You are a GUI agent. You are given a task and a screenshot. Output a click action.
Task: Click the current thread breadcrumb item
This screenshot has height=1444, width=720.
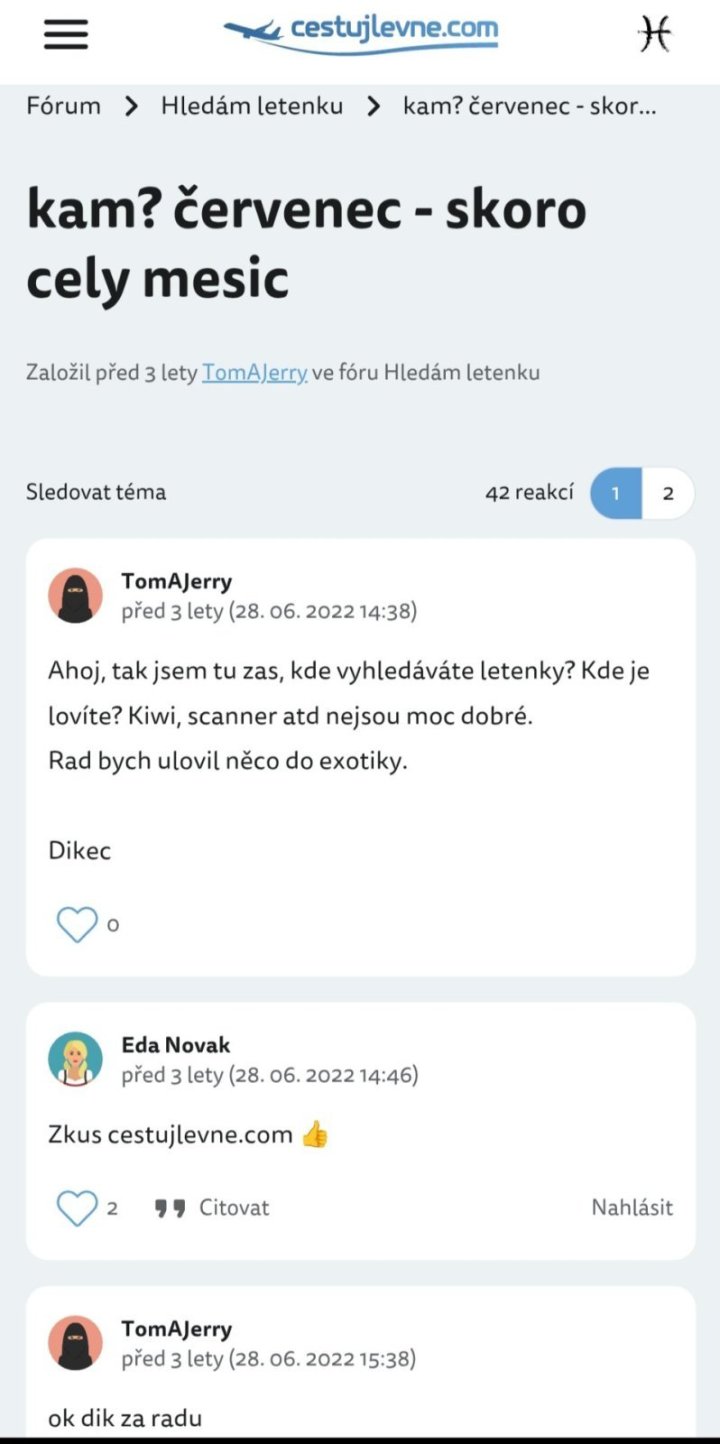tap(529, 106)
